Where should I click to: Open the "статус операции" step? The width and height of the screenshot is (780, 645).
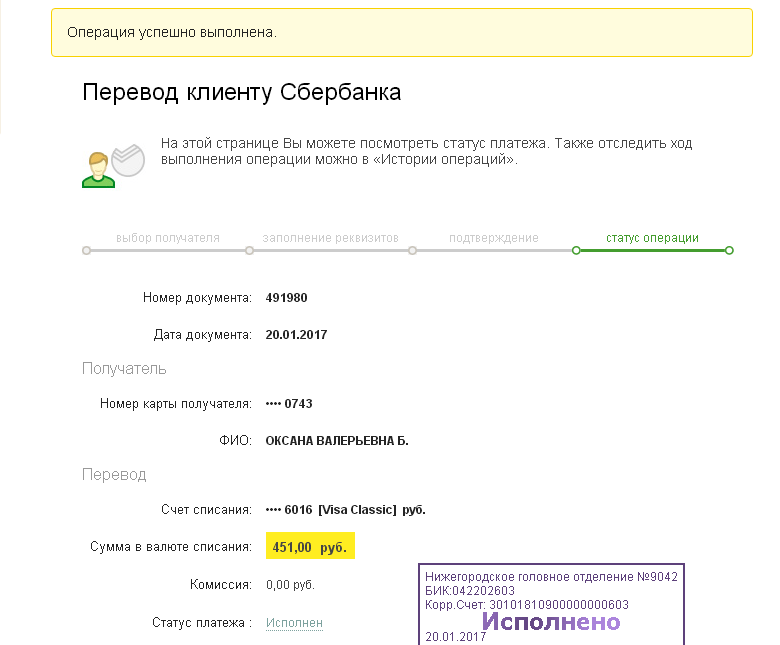[x=652, y=238]
